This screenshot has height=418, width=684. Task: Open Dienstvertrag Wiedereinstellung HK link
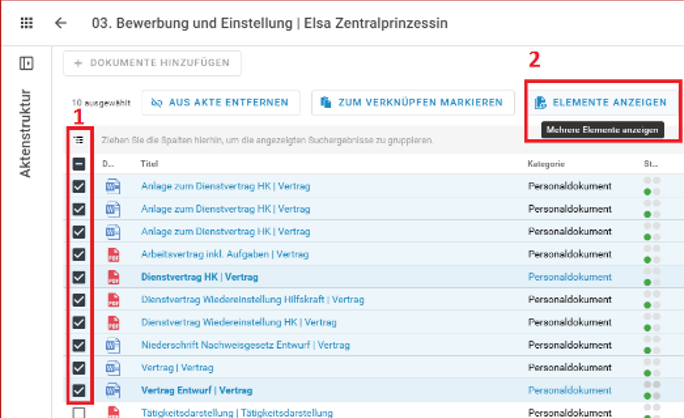click(x=239, y=322)
